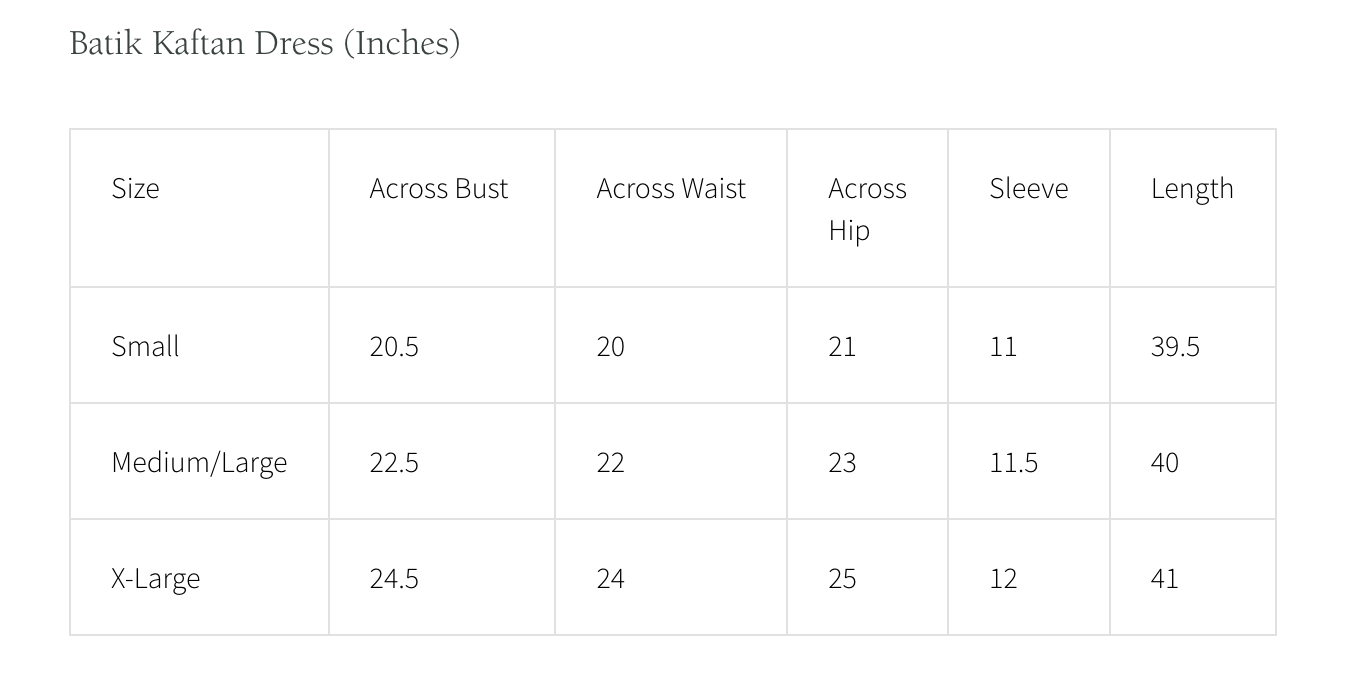Viewport: 1366px width, 682px height.
Task: Click the 40 length value for Medium/Large
Action: (1165, 462)
